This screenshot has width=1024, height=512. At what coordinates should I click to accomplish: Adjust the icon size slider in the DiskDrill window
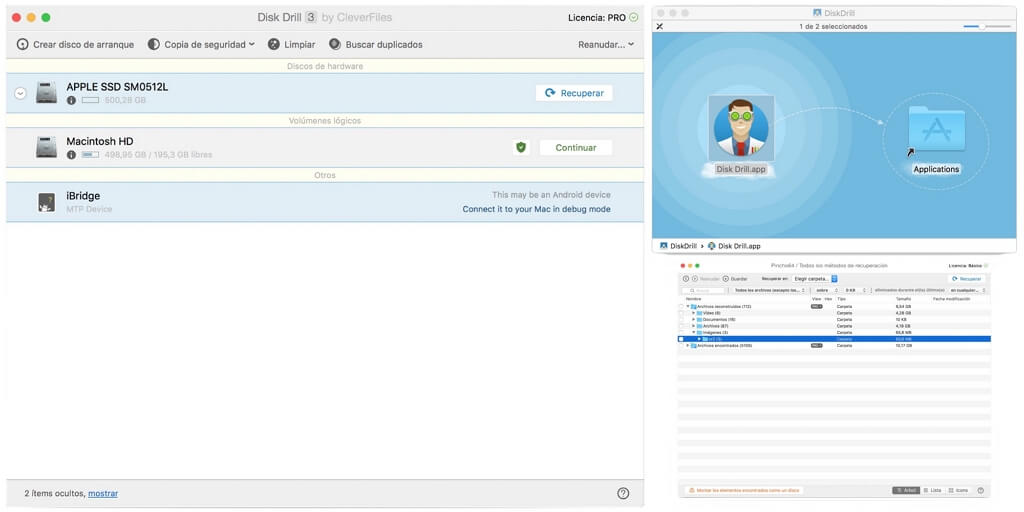point(981,27)
